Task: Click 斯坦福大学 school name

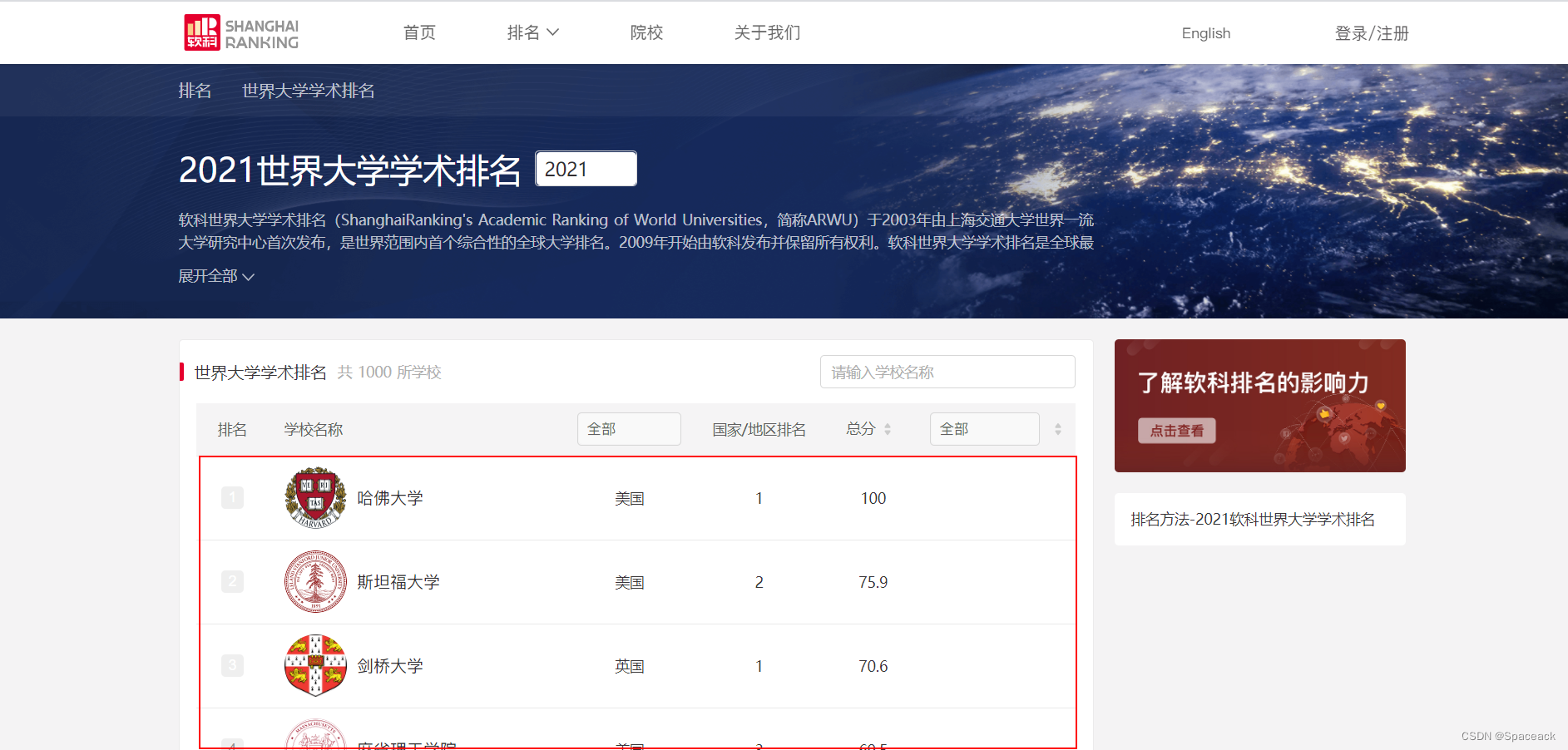Action: (398, 582)
